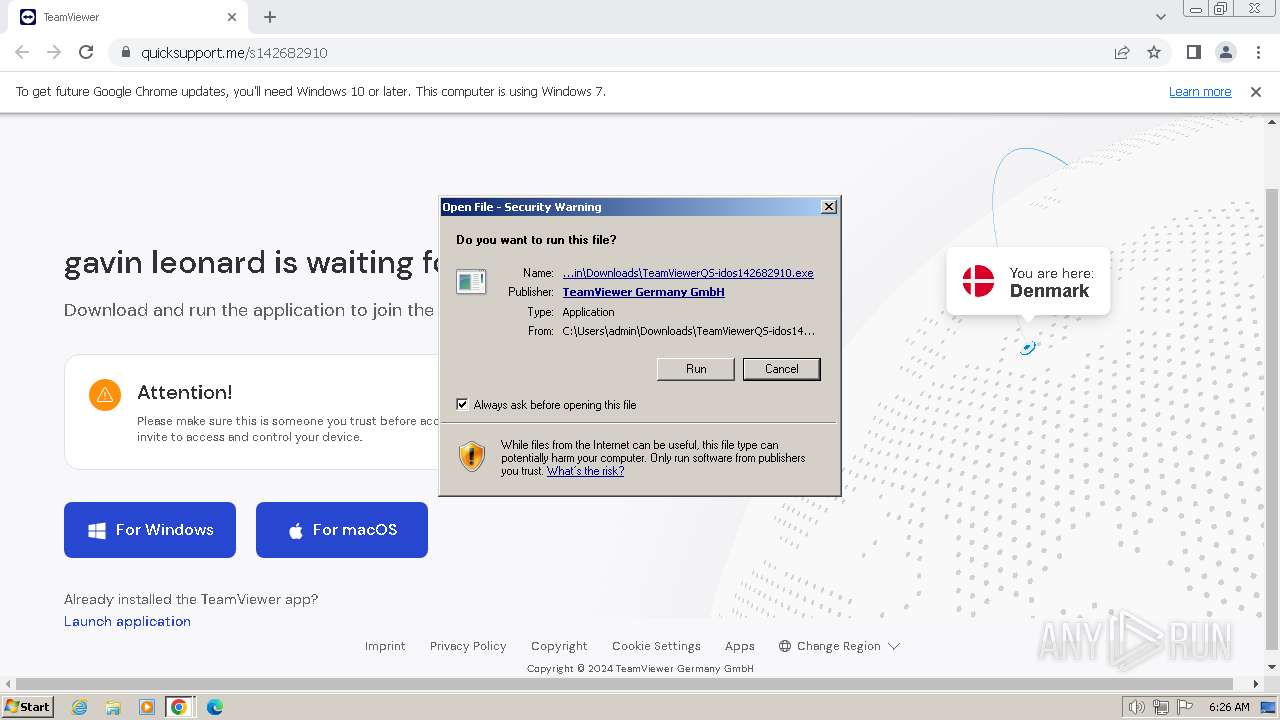This screenshot has width=1280, height=720.
Task: Toggle Chrome side panel icon
Action: coord(1193,52)
